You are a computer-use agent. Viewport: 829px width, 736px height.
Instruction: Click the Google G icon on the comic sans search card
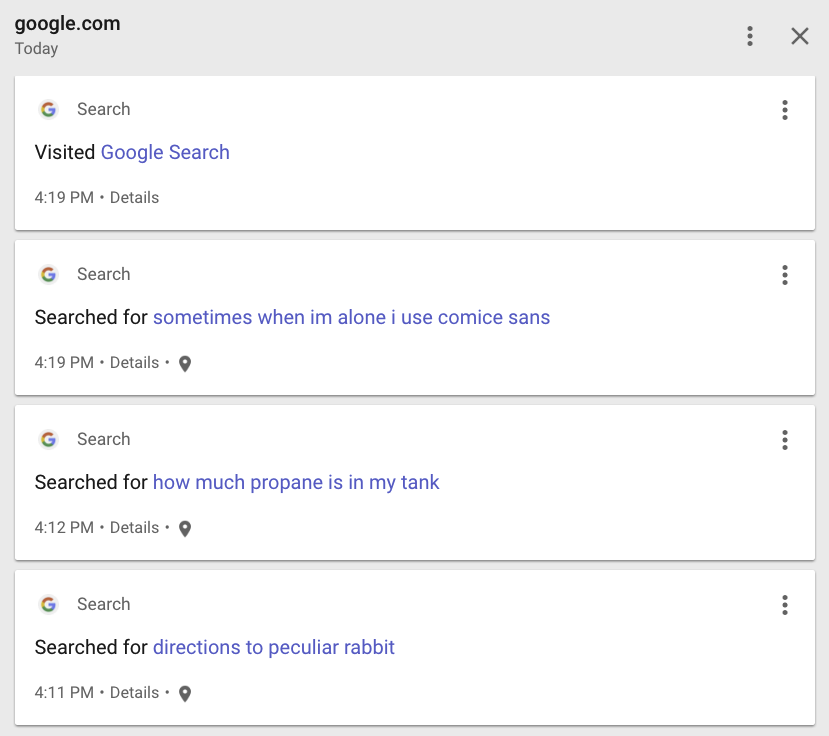(x=48, y=274)
